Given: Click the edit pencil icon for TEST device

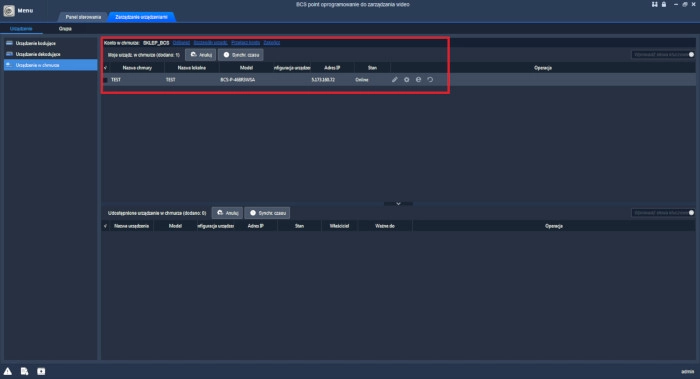Looking at the screenshot, I should click(x=395, y=79).
